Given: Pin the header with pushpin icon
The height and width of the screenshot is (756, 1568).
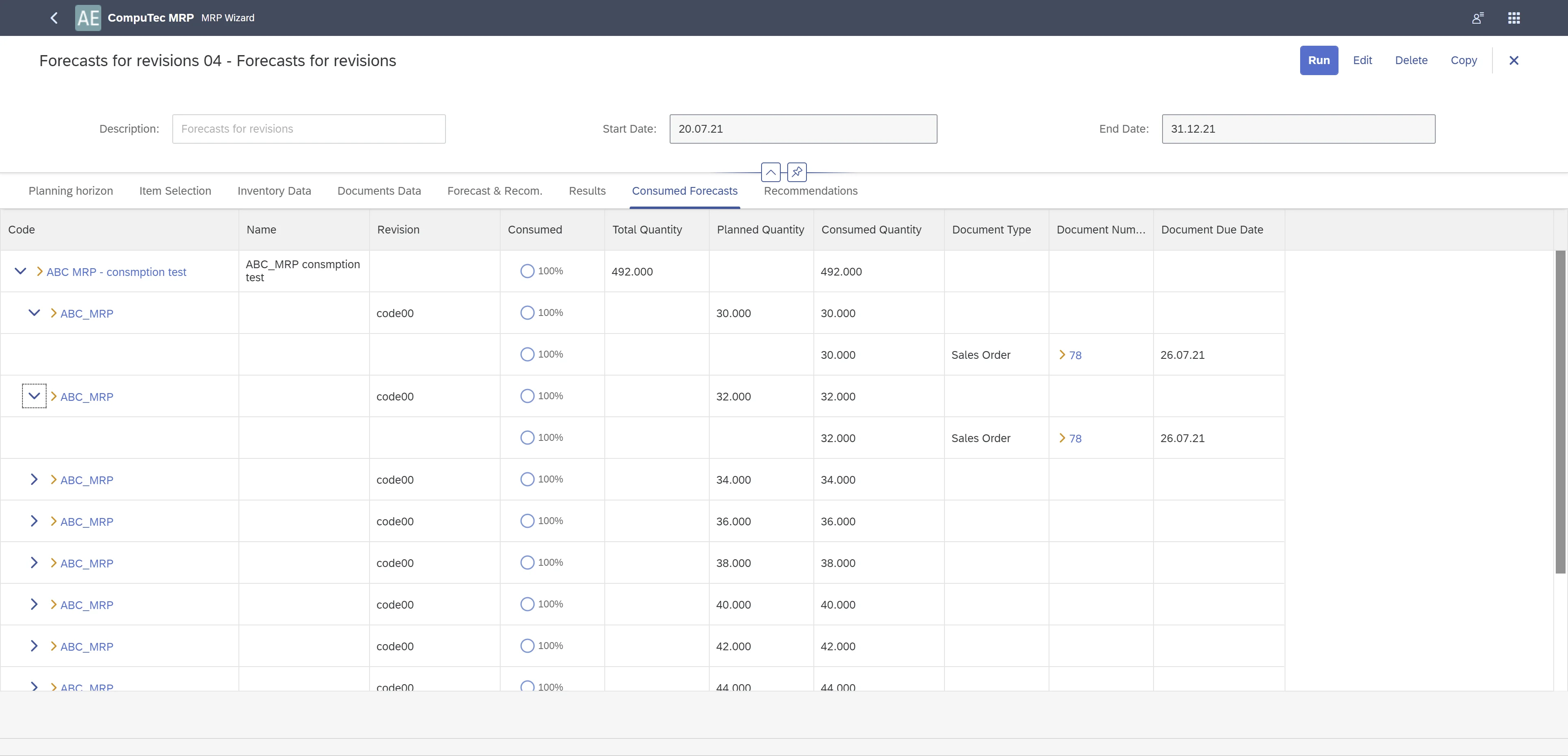Looking at the screenshot, I should click(x=797, y=172).
